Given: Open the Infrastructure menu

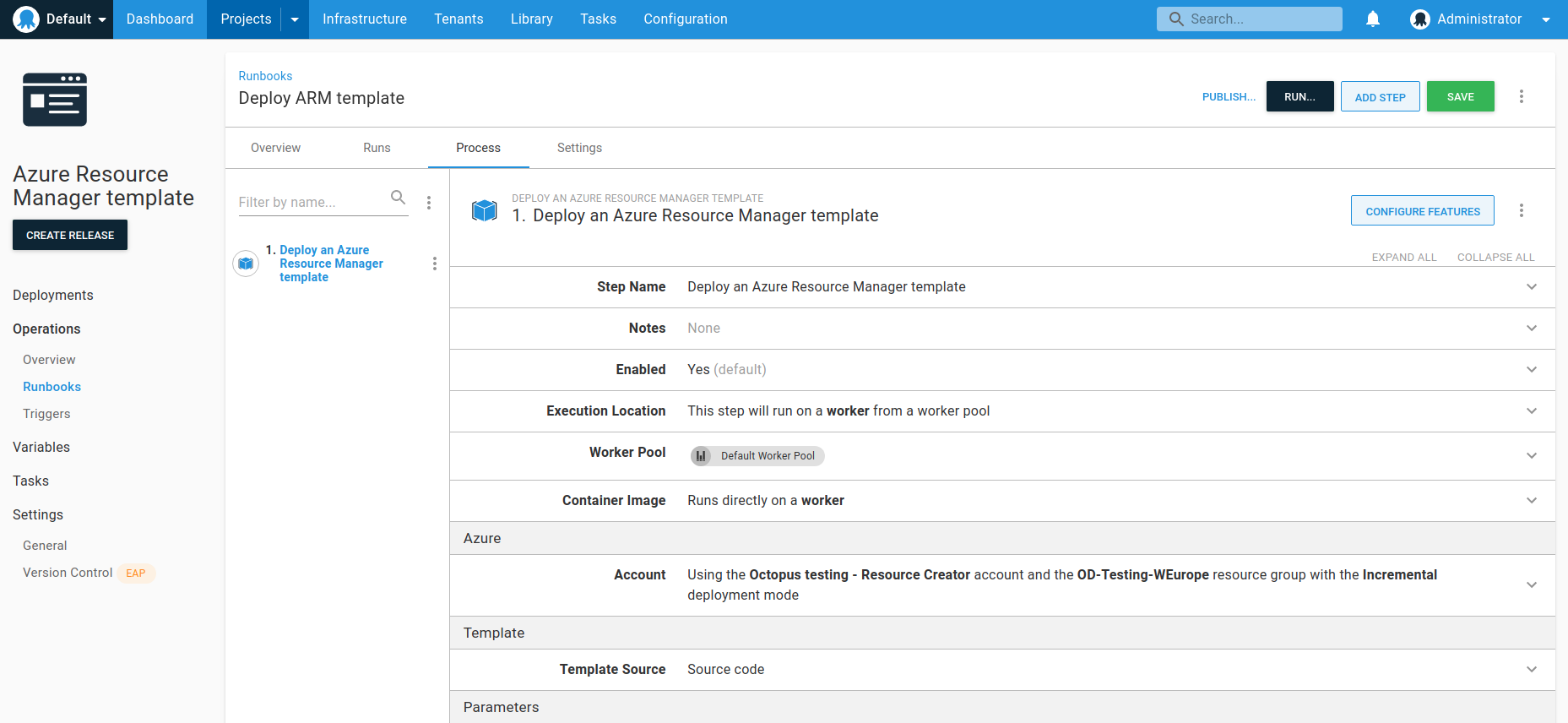Looking at the screenshot, I should click(x=365, y=19).
